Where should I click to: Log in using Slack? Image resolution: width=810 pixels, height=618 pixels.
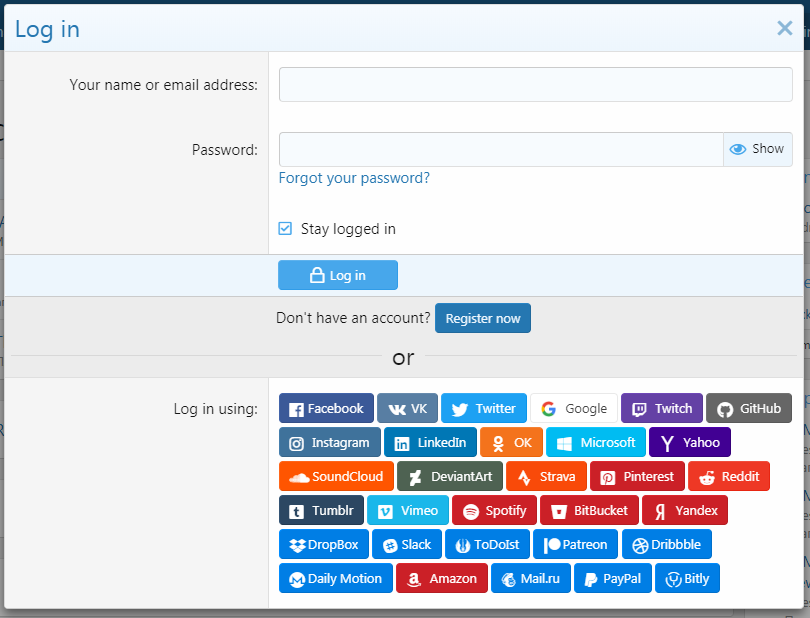point(407,545)
